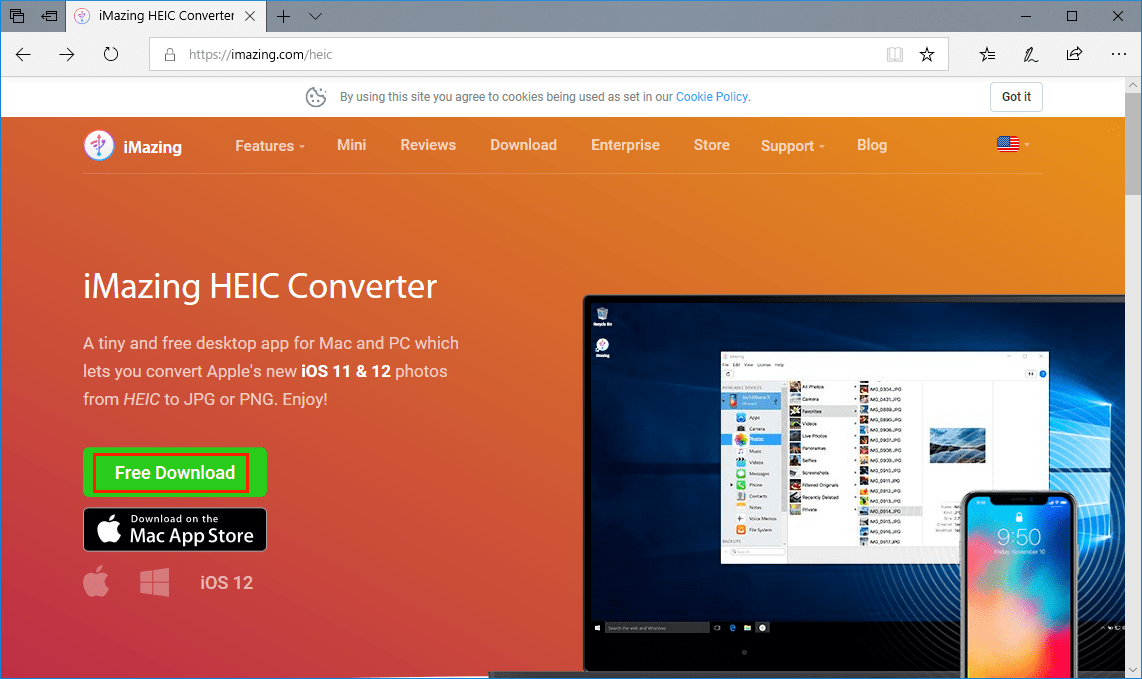
Task: Open the Blog page
Action: click(872, 145)
